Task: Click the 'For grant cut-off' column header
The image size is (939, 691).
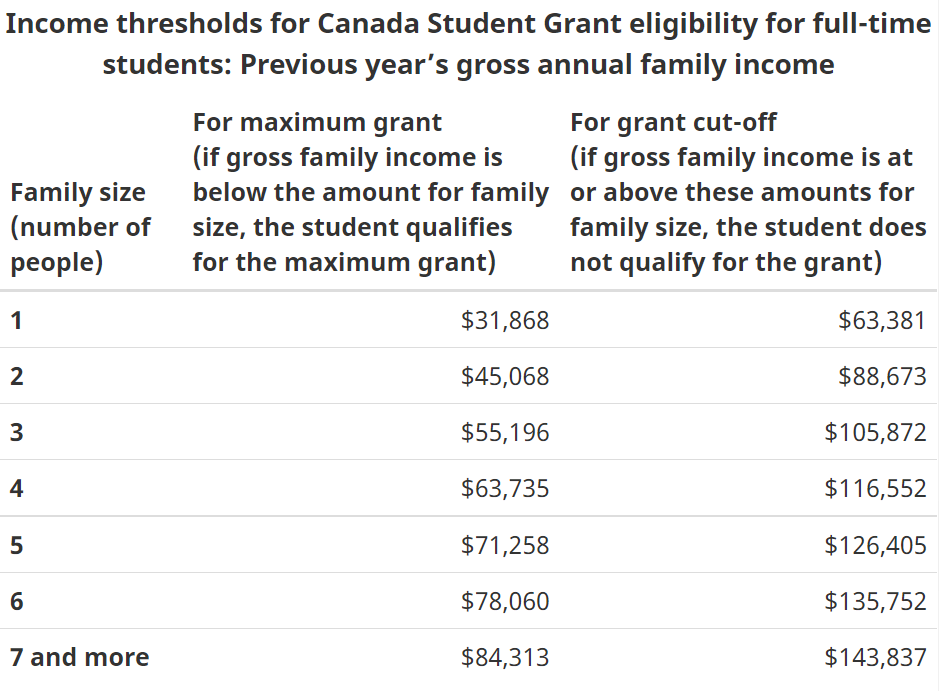Action: [747, 192]
